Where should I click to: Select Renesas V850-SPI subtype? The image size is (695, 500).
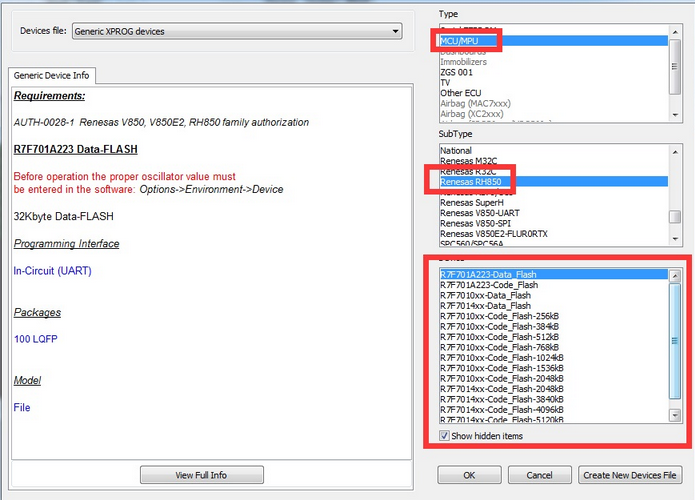click(554, 223)
